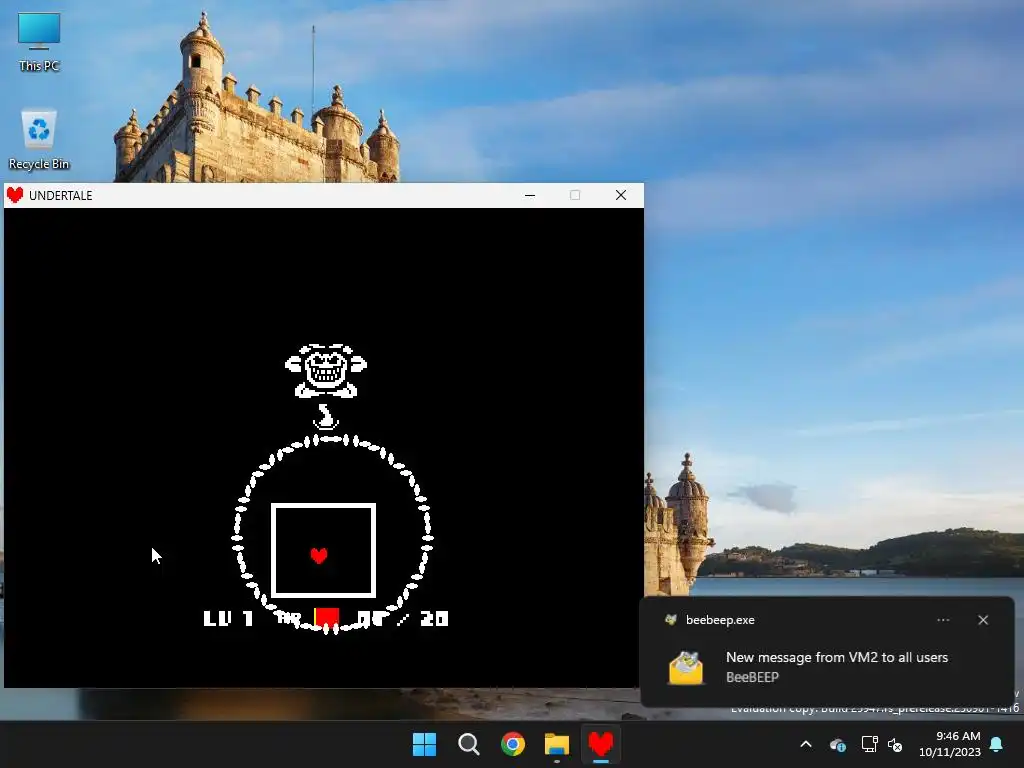This screenshot has height=768, width=1024.
Task: Click the LV 1 text in game
Action: 228,618
